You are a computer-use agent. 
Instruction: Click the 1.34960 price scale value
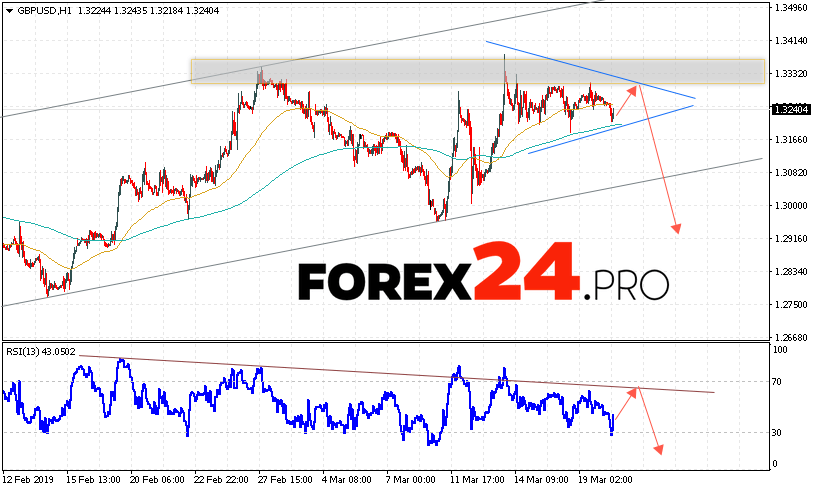click(791, 8)
